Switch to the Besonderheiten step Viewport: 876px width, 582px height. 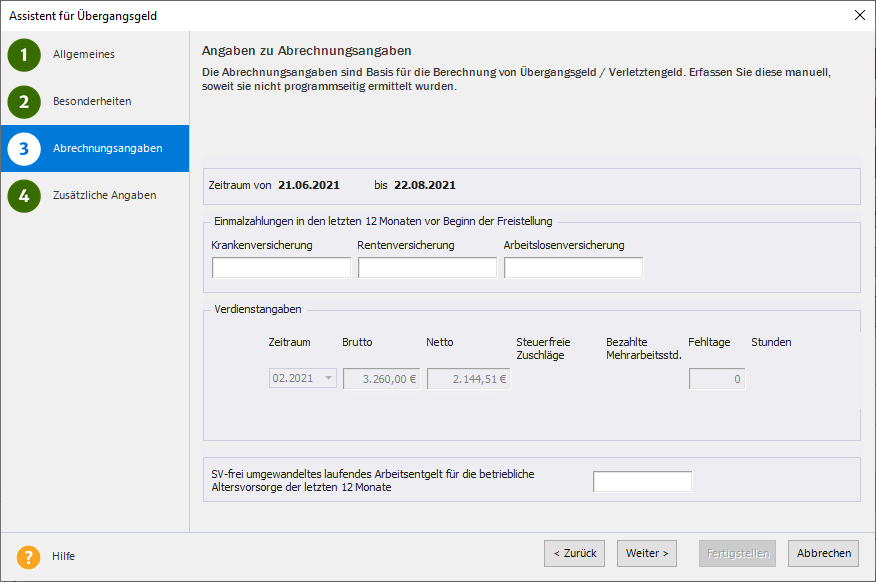pyautogui.click(x=92, y=102)
